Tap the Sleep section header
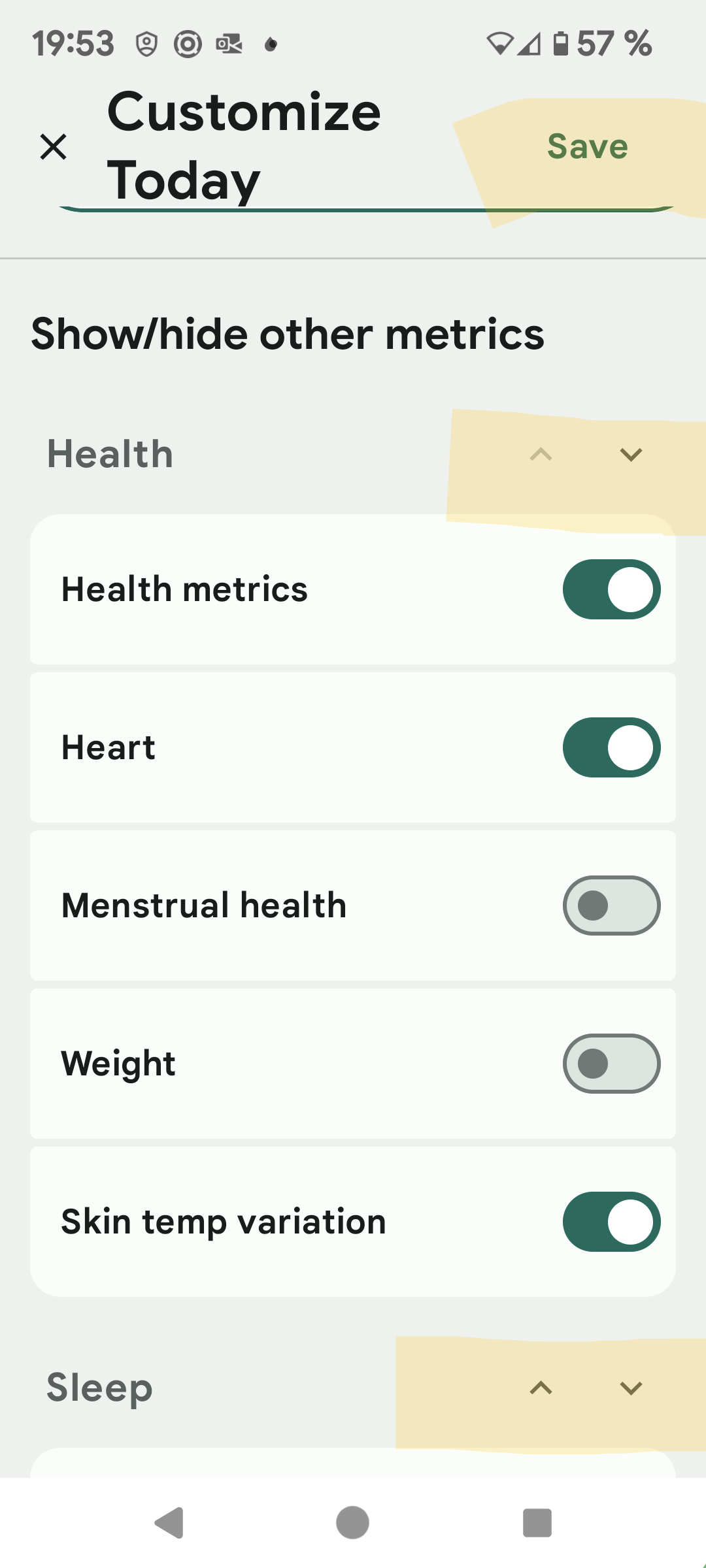 tap(100, 1388)
